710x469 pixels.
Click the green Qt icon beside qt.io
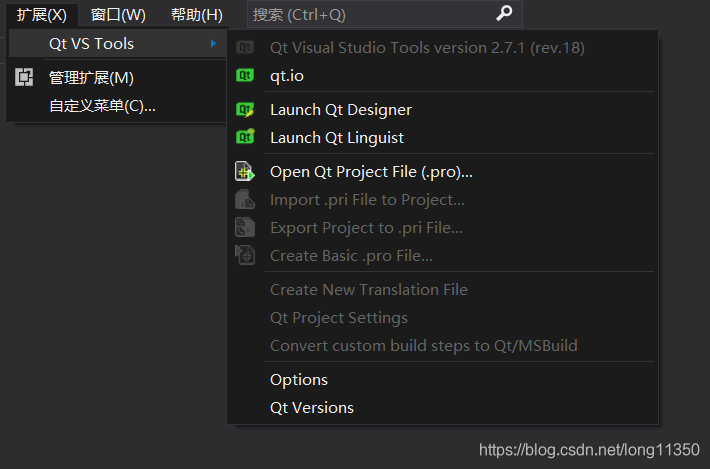pos(245,75)
